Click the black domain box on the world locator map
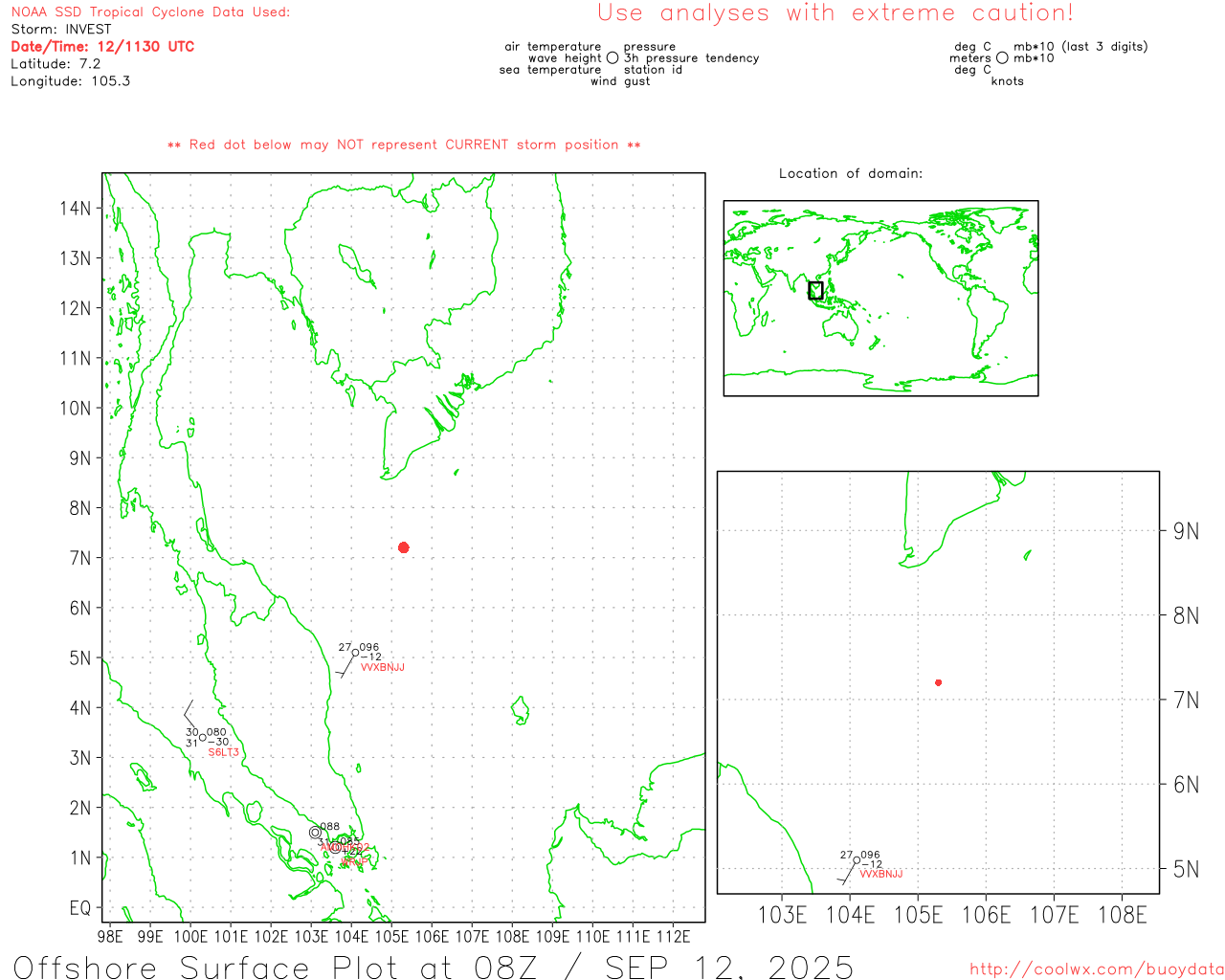Image resolution: width=1225 pixels, height=980 pixels. (x=815, y=290)
